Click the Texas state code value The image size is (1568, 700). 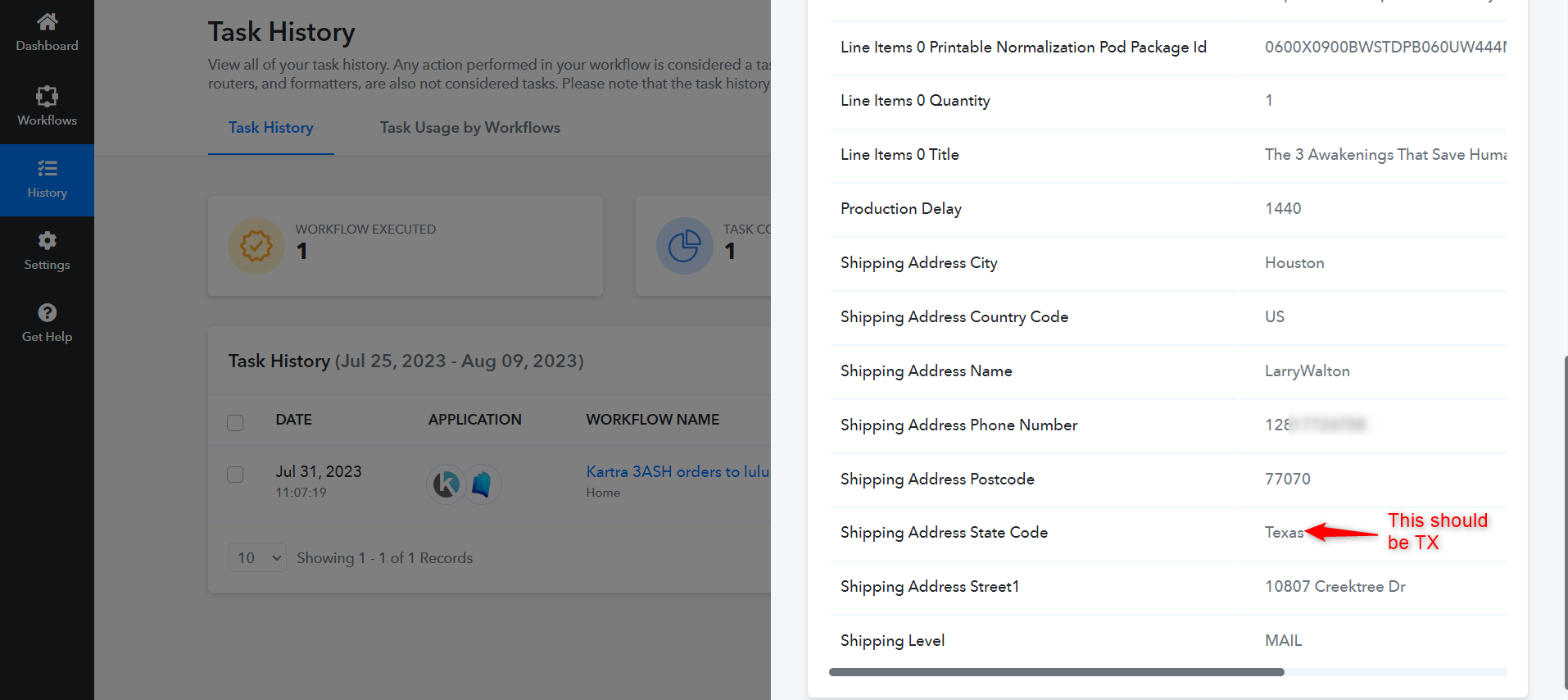pos(1284,533)
